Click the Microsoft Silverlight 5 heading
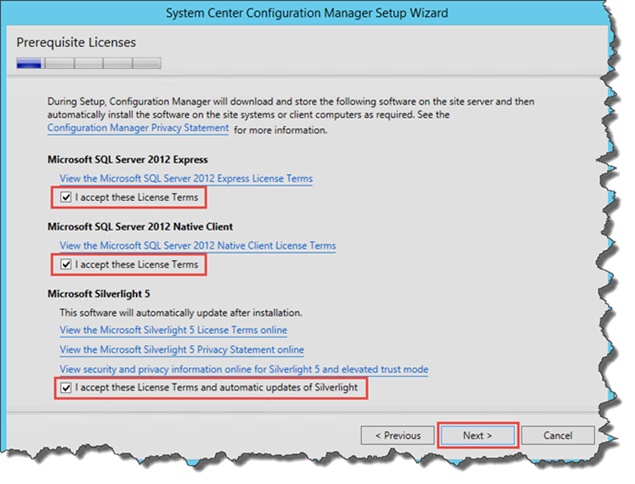The height and width of the screenshot is (484, 635). tap(99, 294)
